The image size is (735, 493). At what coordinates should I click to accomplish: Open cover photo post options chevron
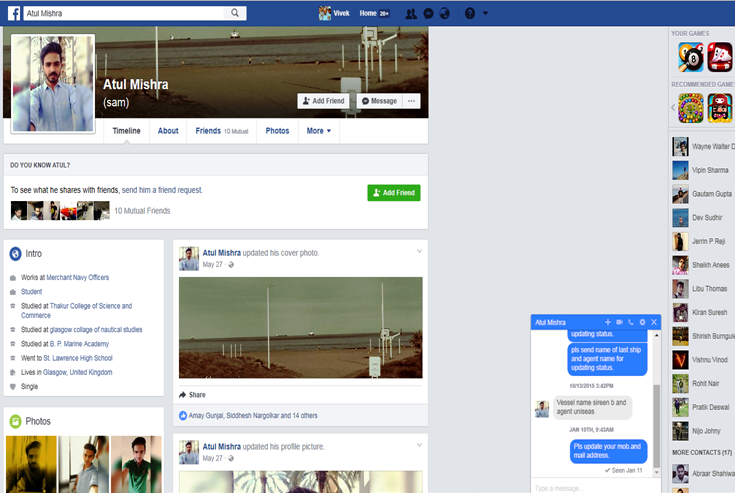(x=419, y=250)
